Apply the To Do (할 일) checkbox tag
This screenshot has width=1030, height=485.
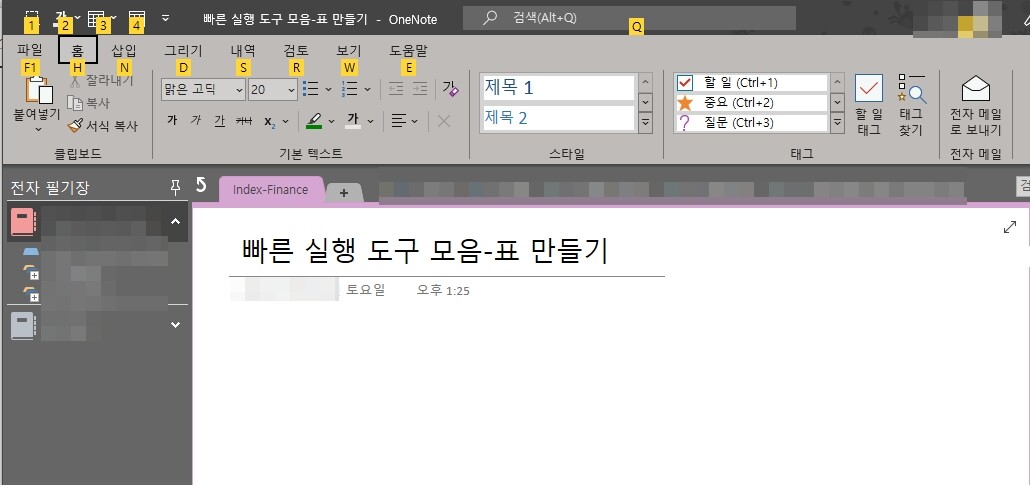[x=751, y=83]
